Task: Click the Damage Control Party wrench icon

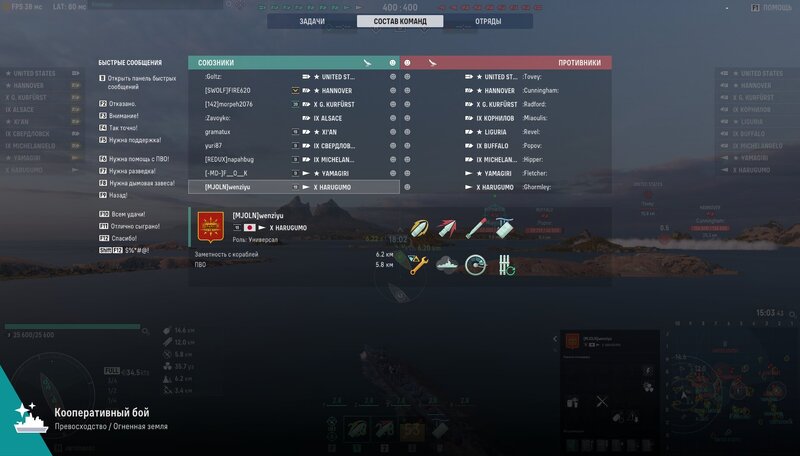Action: [418, 265]
